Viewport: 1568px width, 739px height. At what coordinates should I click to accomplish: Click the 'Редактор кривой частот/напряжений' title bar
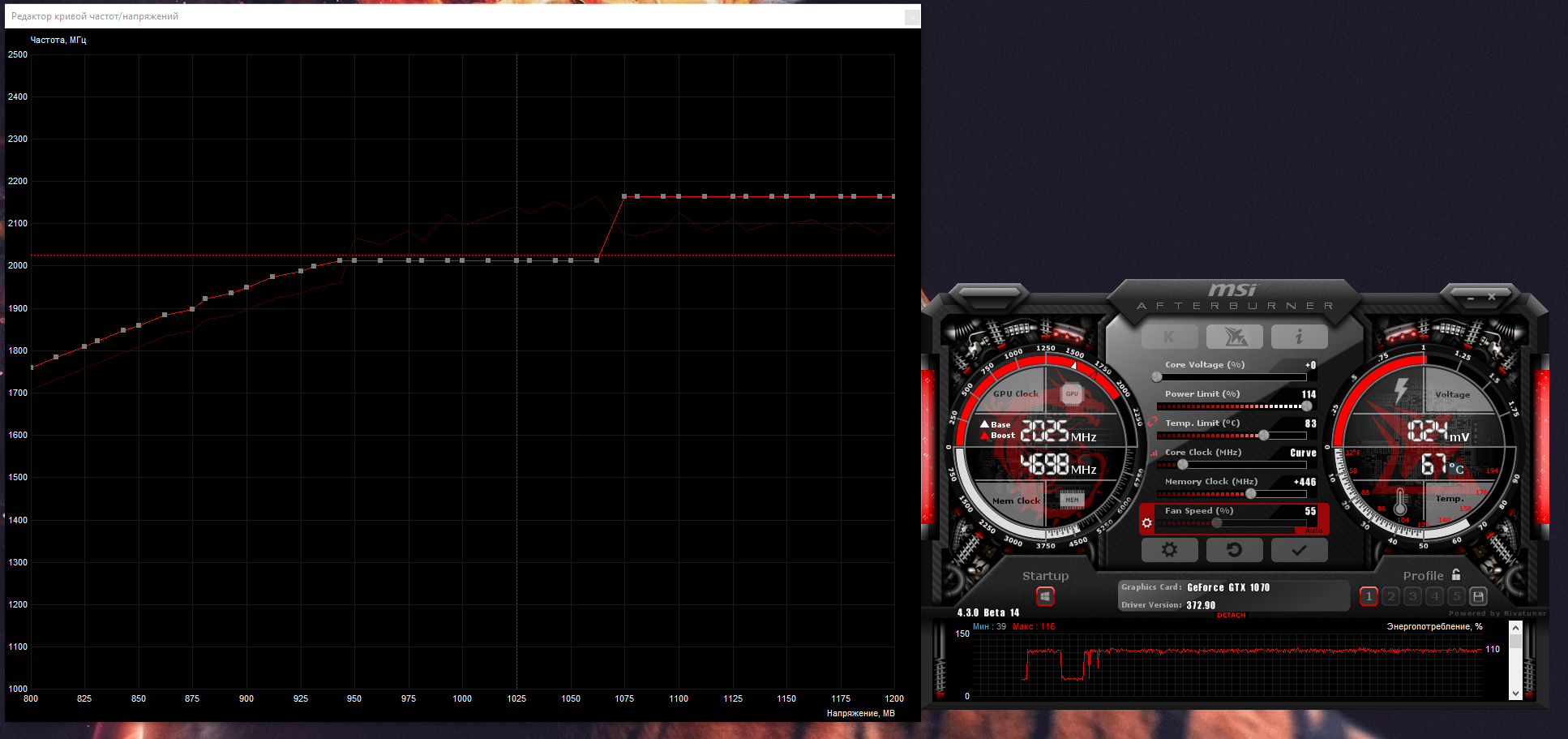click(x=463, y=16)
